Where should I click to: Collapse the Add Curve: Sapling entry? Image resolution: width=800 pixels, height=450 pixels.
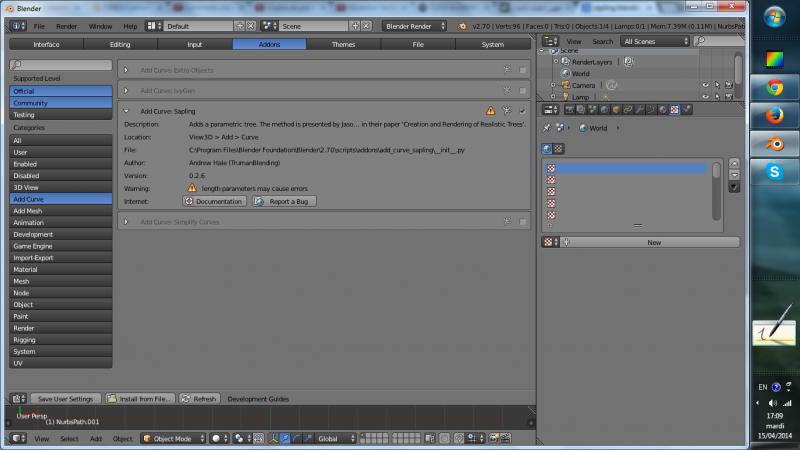126,111
